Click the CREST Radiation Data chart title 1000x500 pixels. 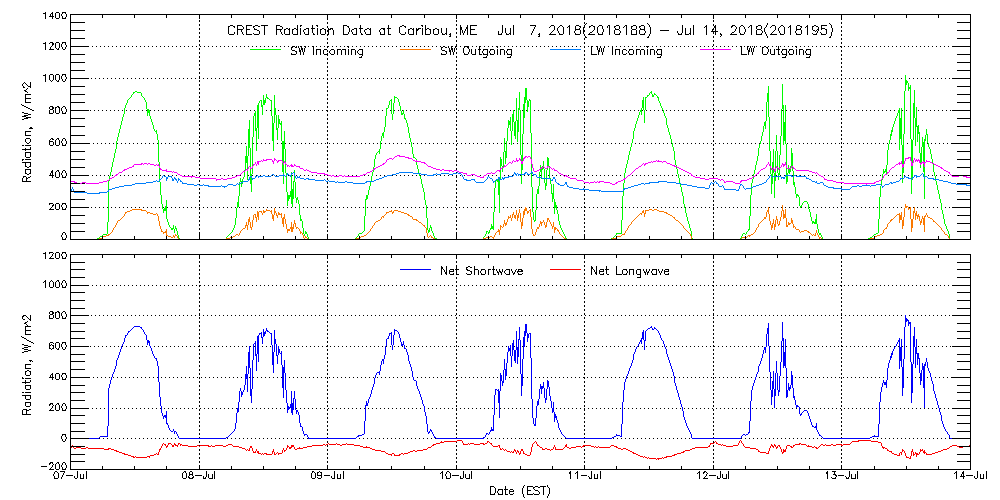click(529, 31)
